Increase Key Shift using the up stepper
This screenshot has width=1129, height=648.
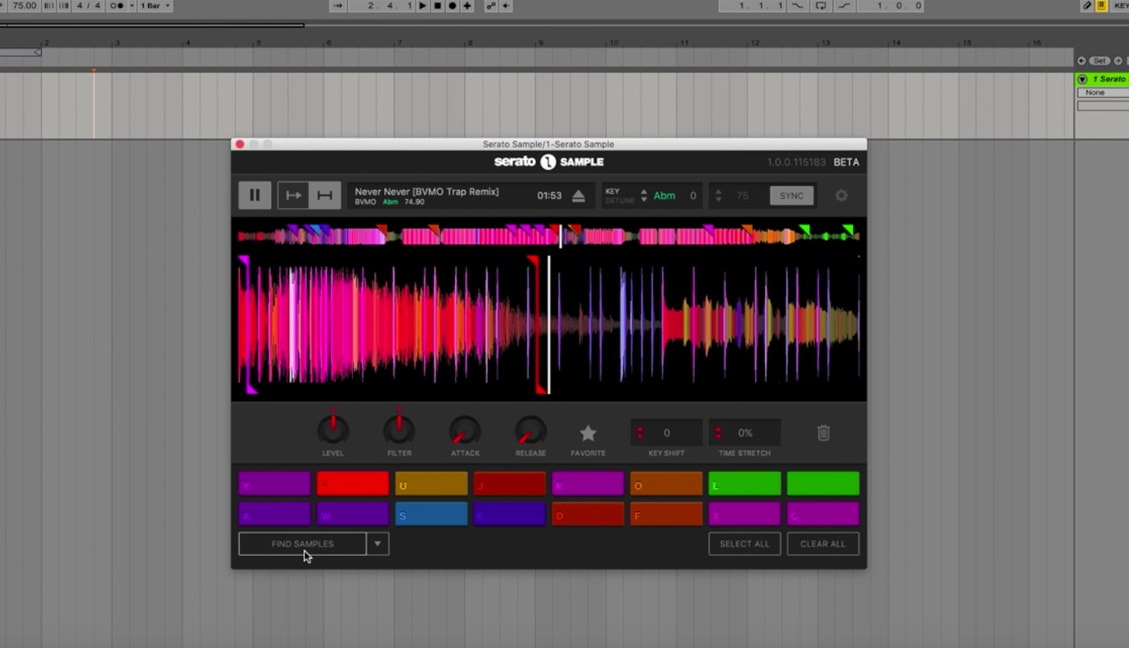640,428
